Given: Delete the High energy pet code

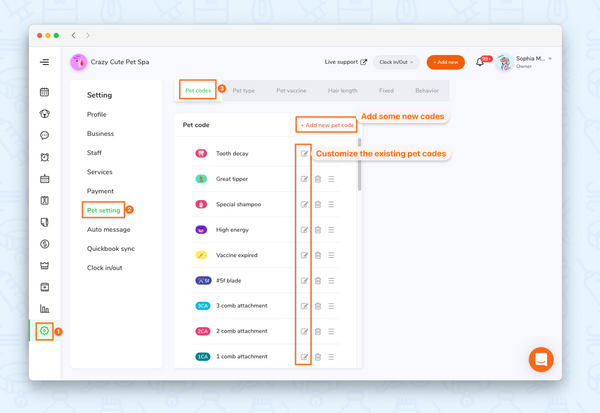Looking at the screenshot, I should click(317, 230).
